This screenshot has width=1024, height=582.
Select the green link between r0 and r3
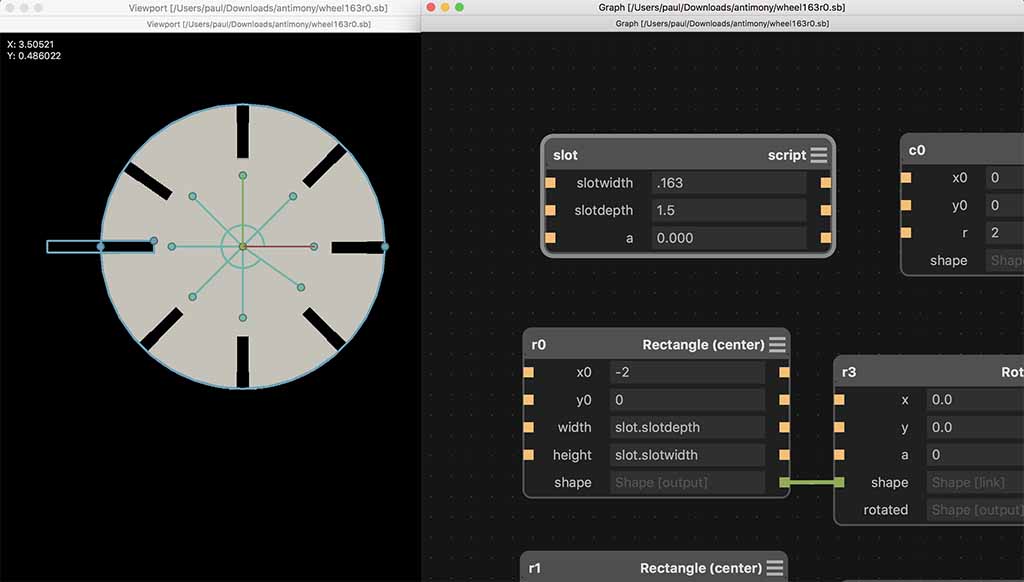[x=812, y=482]
